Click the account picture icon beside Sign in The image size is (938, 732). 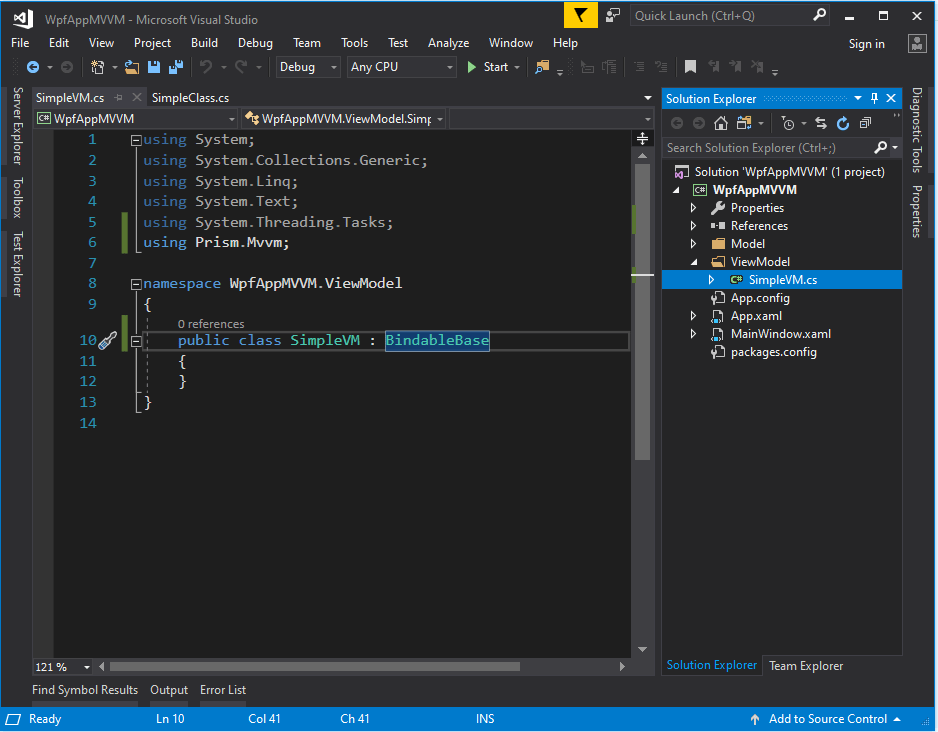916,43
